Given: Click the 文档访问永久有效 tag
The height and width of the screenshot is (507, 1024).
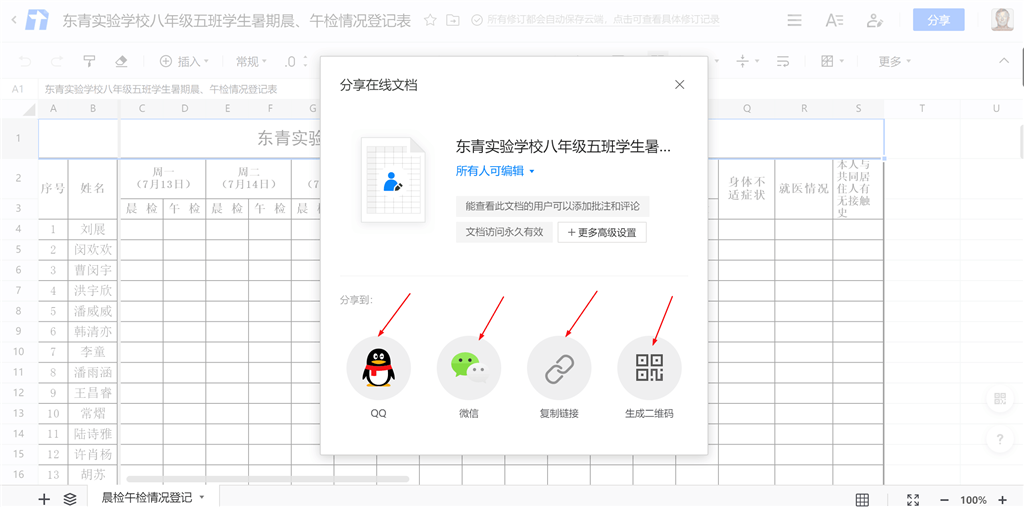Looking at the screenshot, I should point(504,232).
